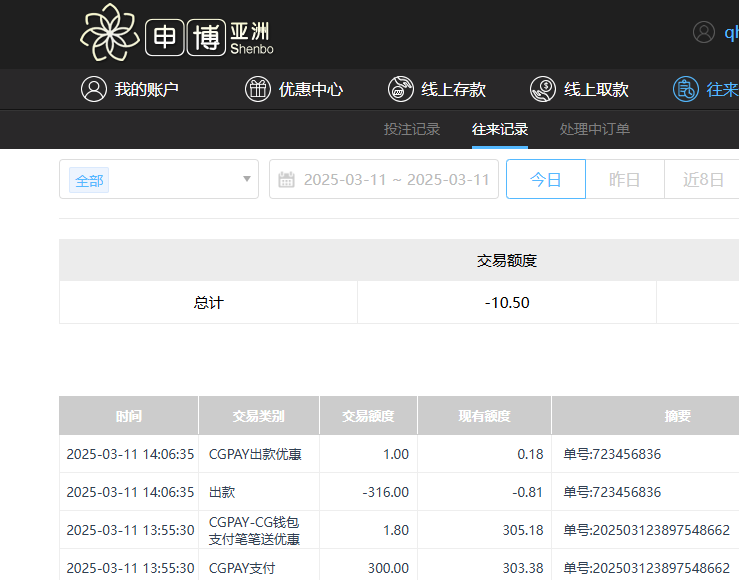Switch to the 投注记录 tab

click(x=412, y=129)
